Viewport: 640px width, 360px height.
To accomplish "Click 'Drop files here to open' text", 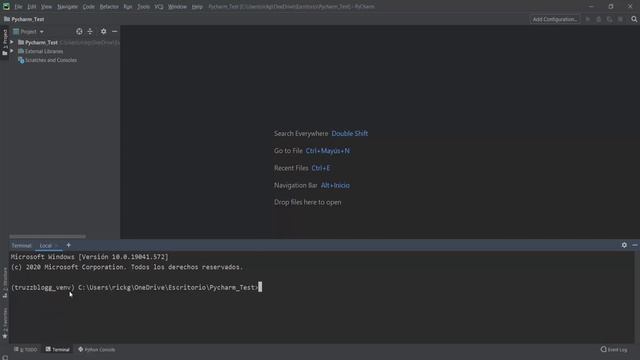I will click(x=307, y=202).
